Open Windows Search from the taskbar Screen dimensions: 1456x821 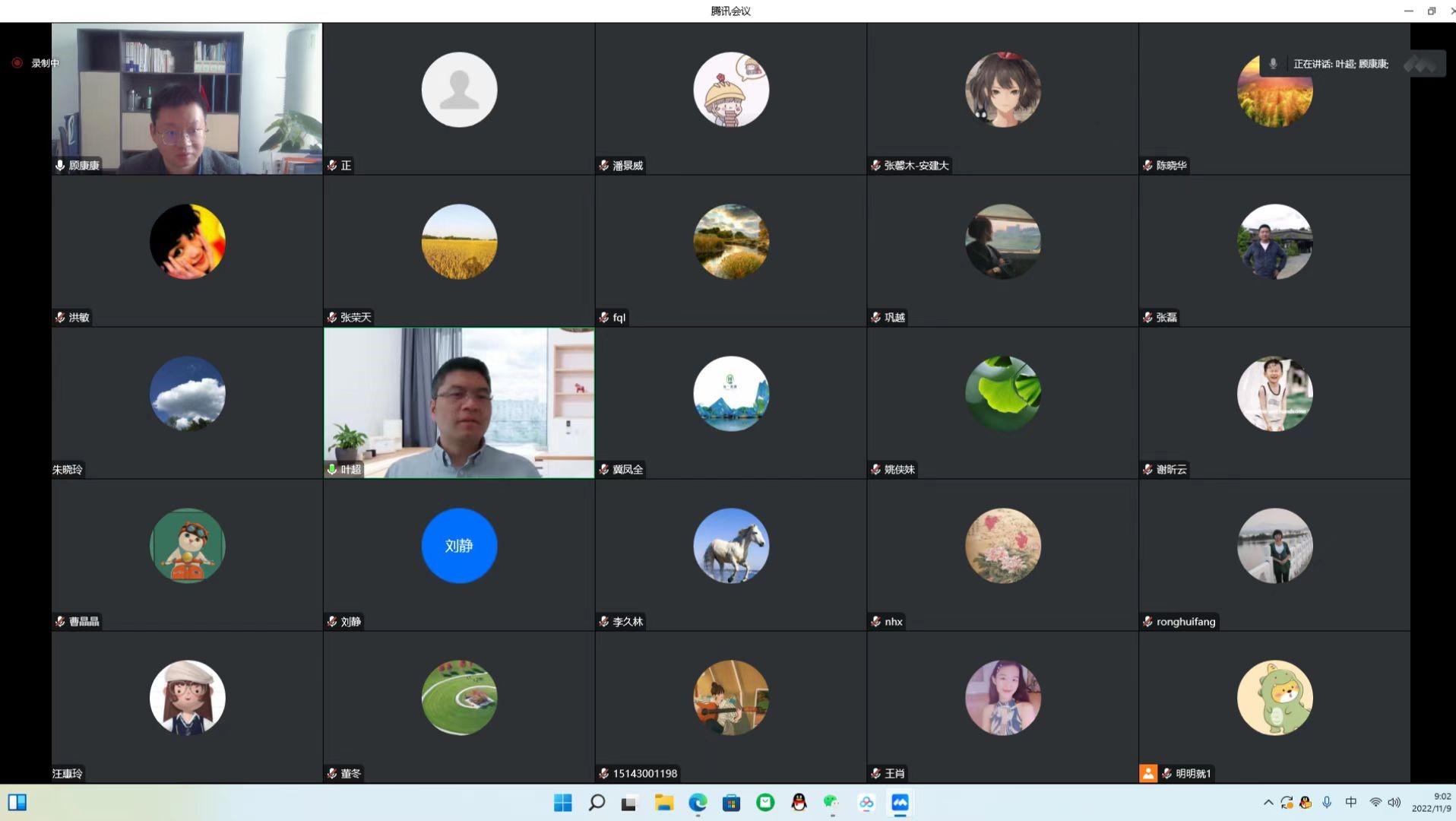(x=597, y=803)
